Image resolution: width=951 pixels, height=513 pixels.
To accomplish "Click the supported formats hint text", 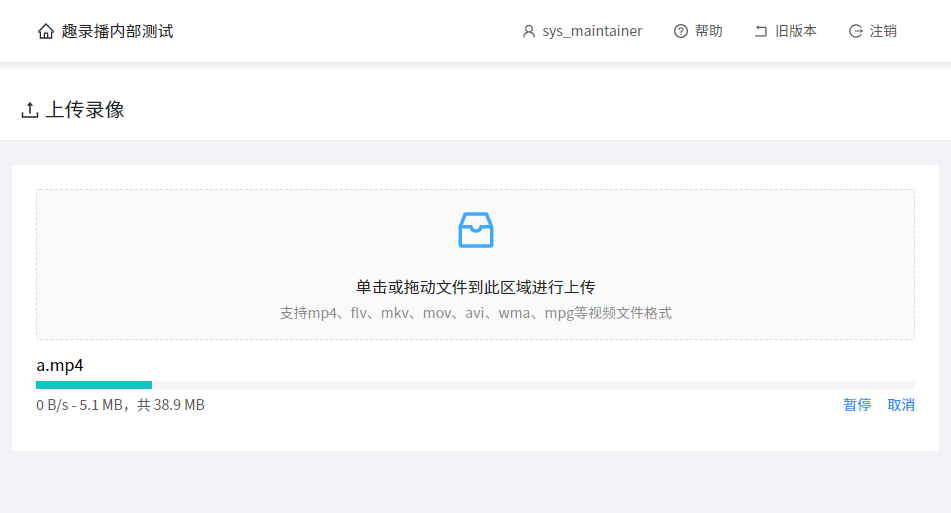I will (x=476, y=313).
